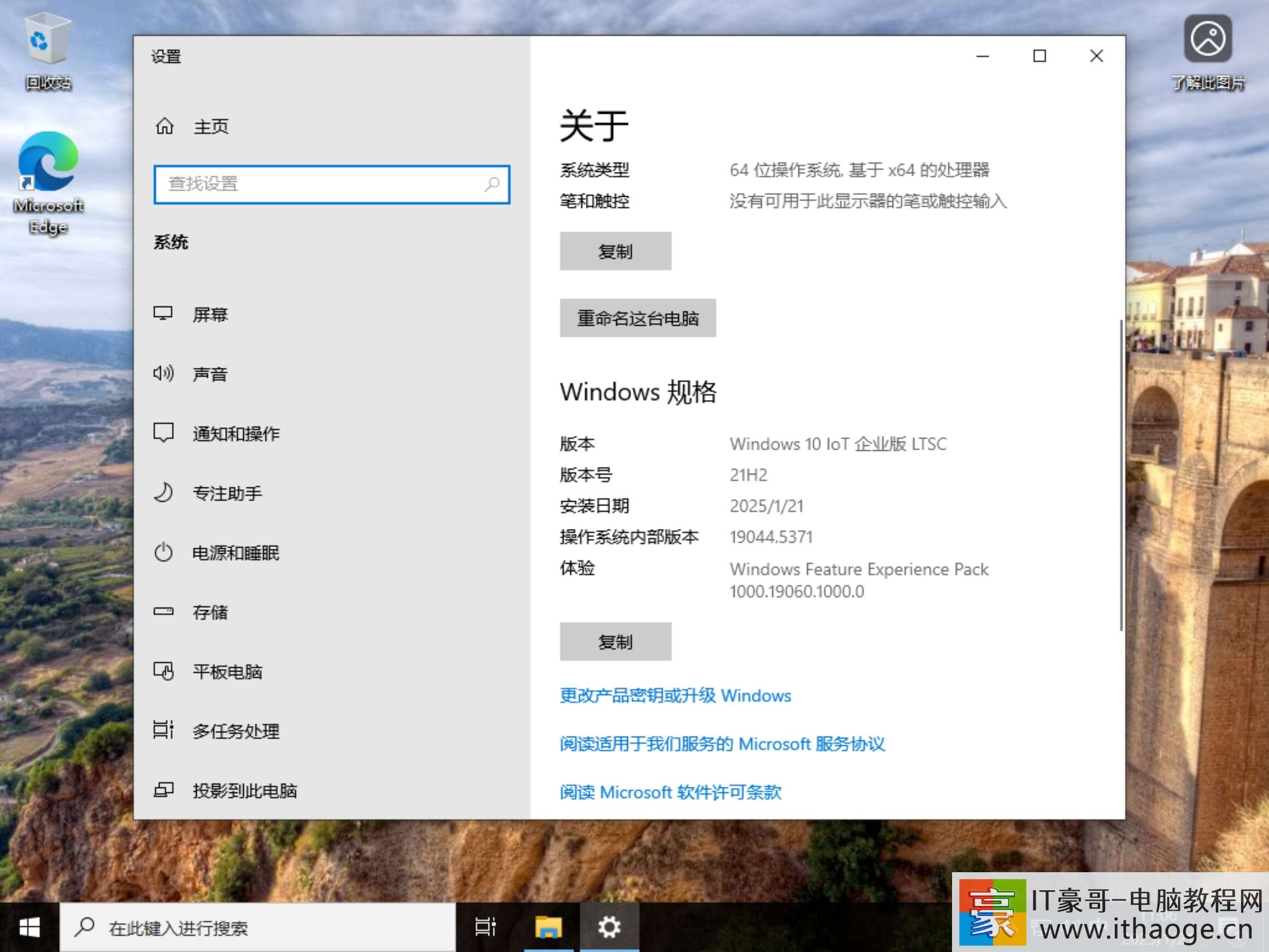Select the 声音 speaker icon
Viewport: 1269px width, 952px height.
pyautogui.click(x=163, y=374)
